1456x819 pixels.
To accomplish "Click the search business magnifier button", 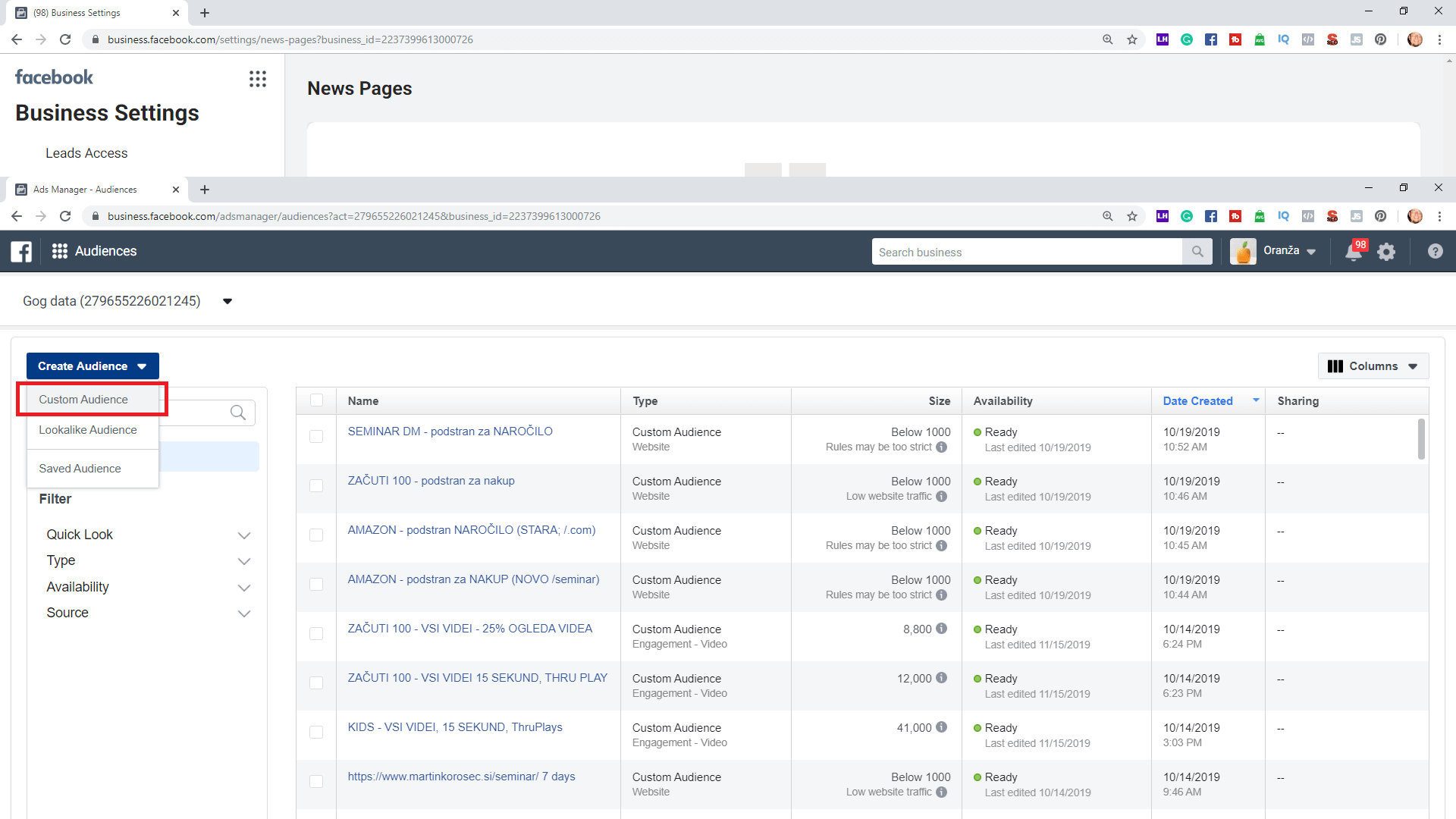I will tap(1197, 252).
